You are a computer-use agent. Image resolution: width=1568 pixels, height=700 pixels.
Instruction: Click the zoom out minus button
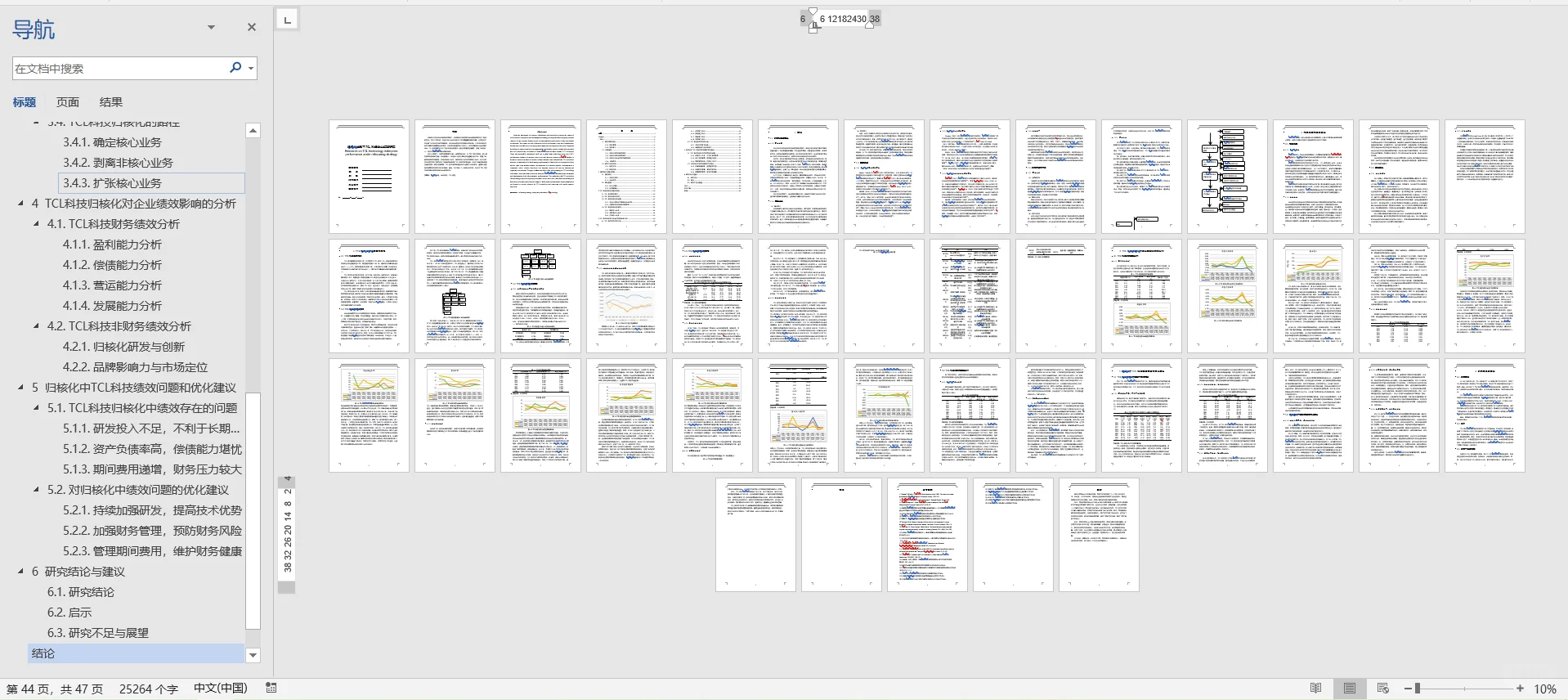click(x=1408, y=689)
